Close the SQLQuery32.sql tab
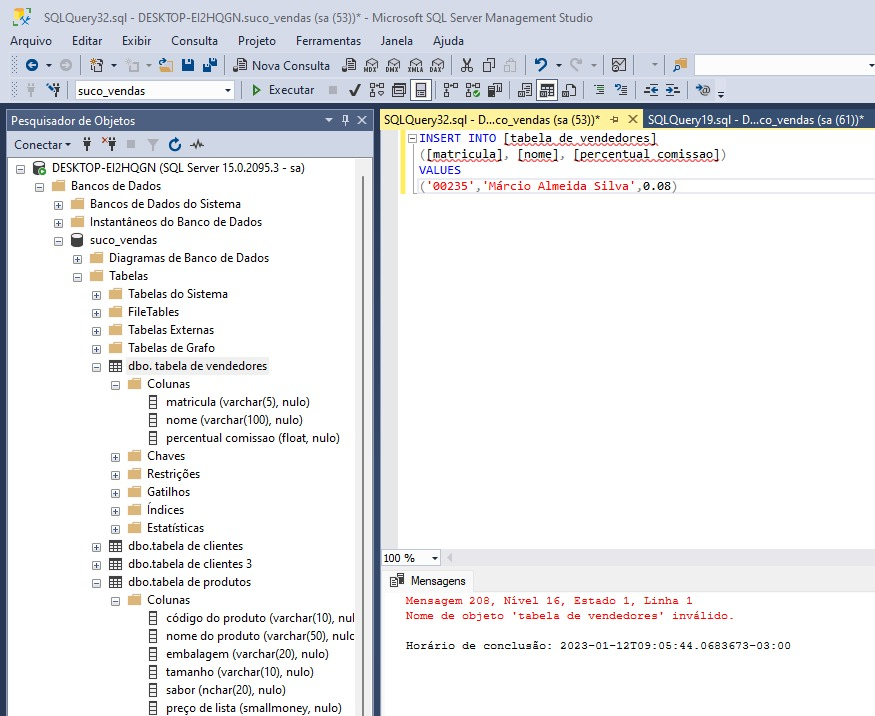Viewport: 875px width, 716px height. point(633,119)
